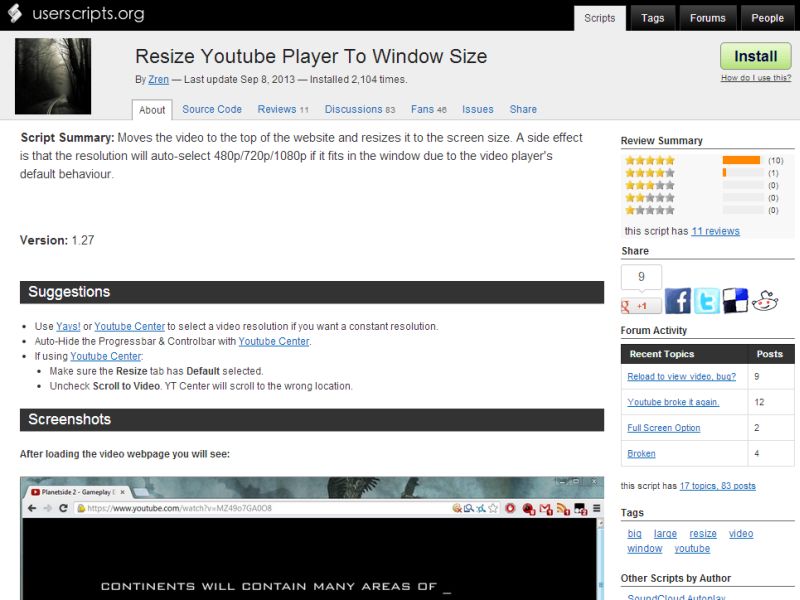Click the five-star rating row
Viewport: 800px width, 600px height.
pyautogui.click(x=705, y=160)
